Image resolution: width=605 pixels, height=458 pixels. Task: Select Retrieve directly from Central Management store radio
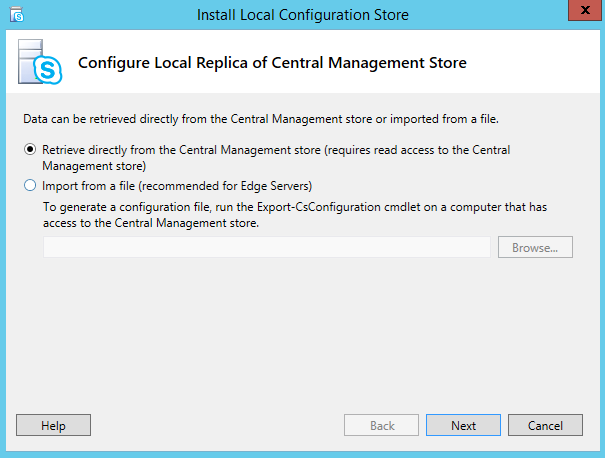pos(30,149)
